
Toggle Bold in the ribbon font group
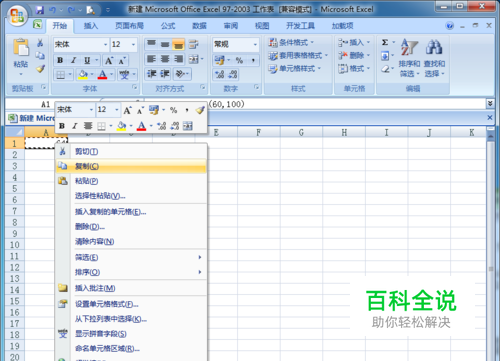click(60, 60)
